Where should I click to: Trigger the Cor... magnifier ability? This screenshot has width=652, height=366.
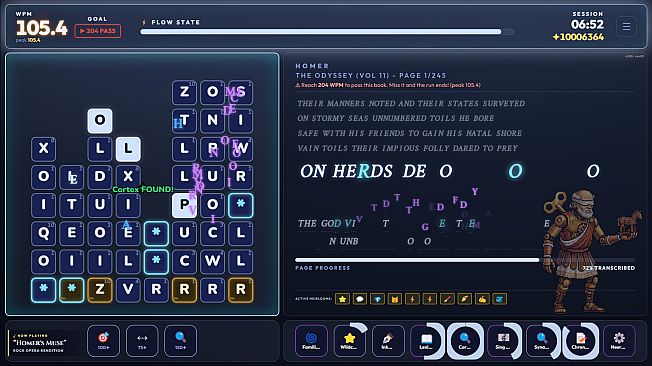(x=464, y=341)
